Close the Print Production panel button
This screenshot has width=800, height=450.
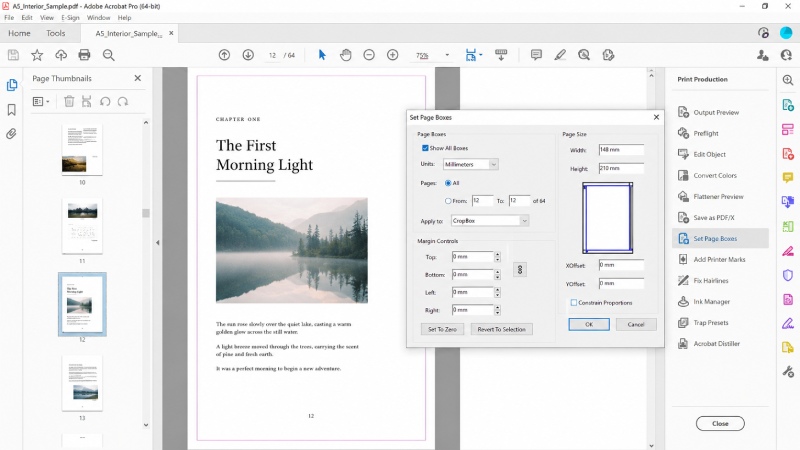tap(720, 423)
